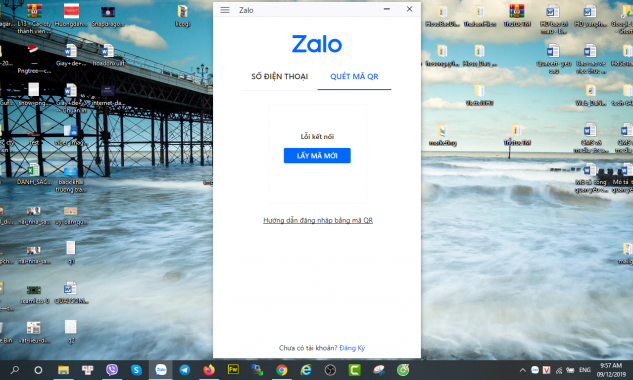Select the headsnrujat Word document
The height and width of the screenshot is (380, 633).
pos(108,55)
